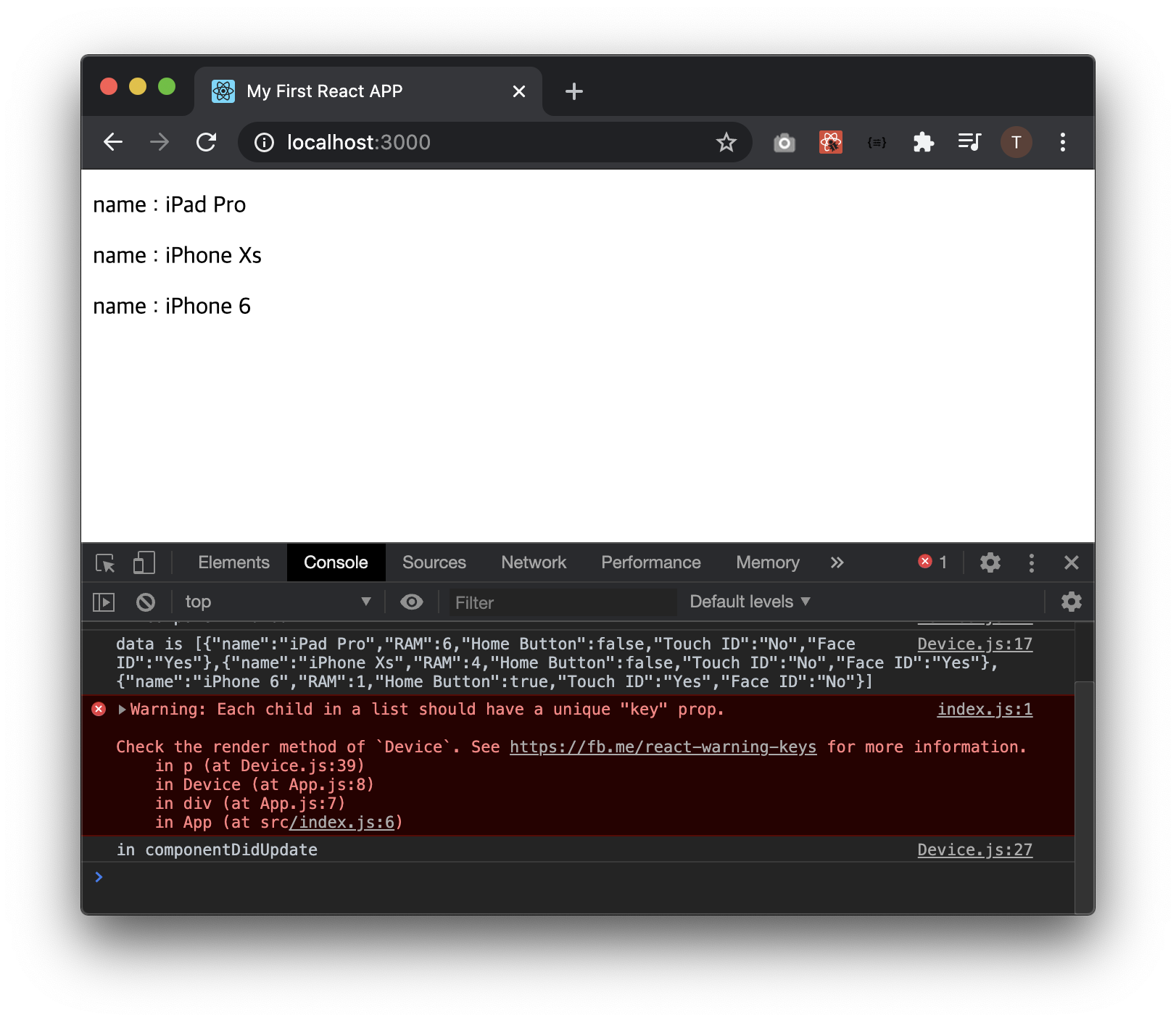The height and width of the screenshot is (1022, 1176).
Task: Click 'in Device (at App.js:8)' line
Action: pyautogui.click(x=264, y=784)
